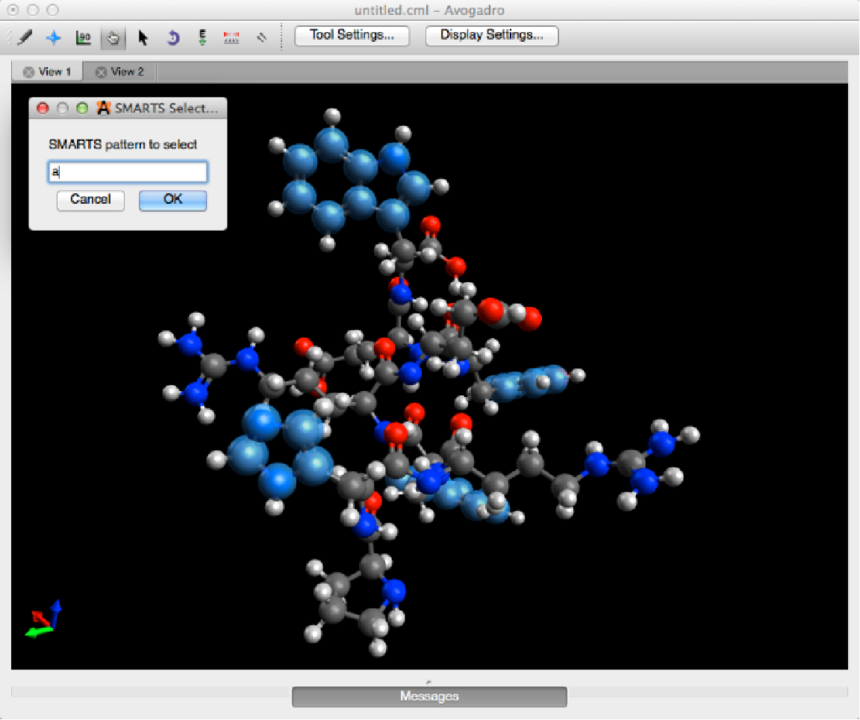
Task: Activate the Manipulate hand tool
Action: 113,38
